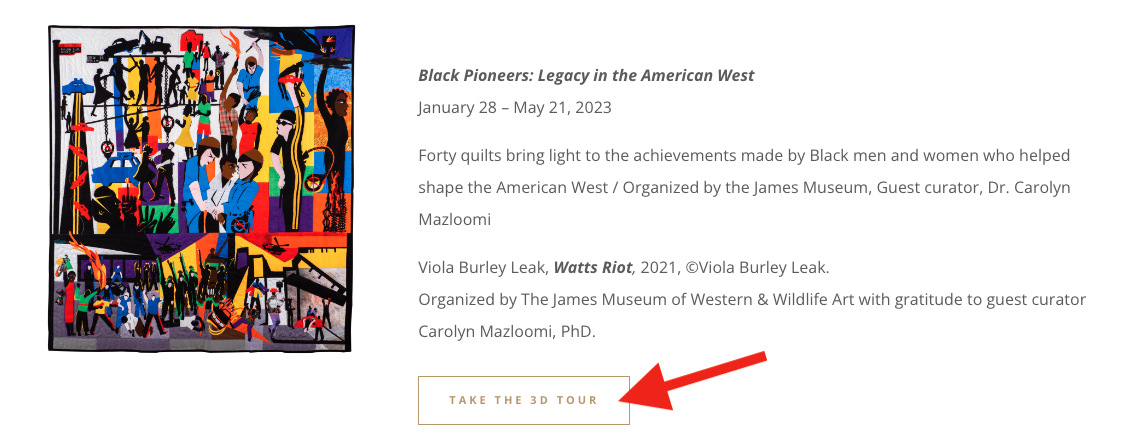Click "Carolyn Mazloomi, PhD." credit text
Viewport: 1145px width, 448px height.
click(x=507, y=330)
